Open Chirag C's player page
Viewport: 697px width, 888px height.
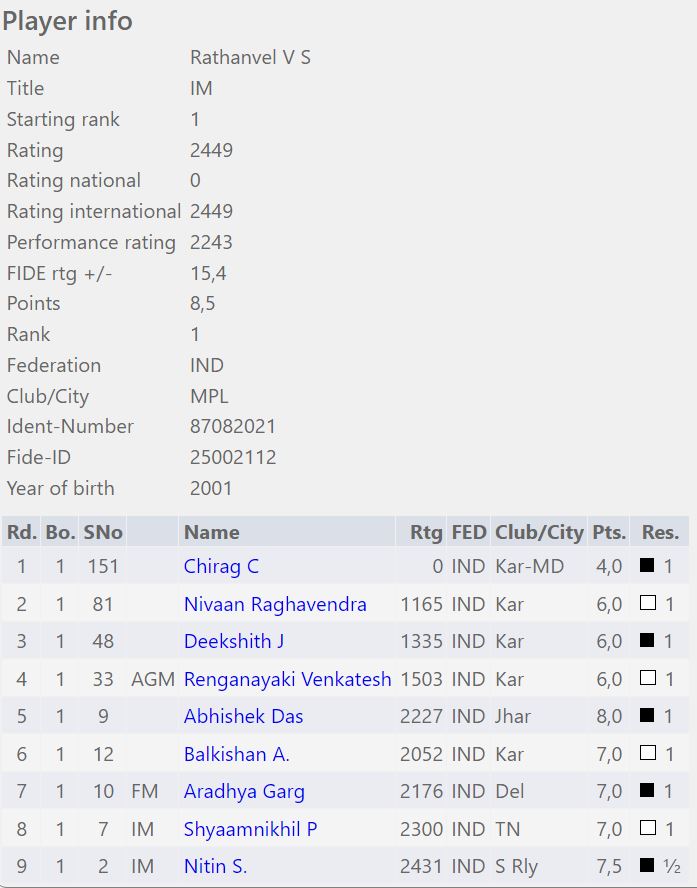click(221, 566)
